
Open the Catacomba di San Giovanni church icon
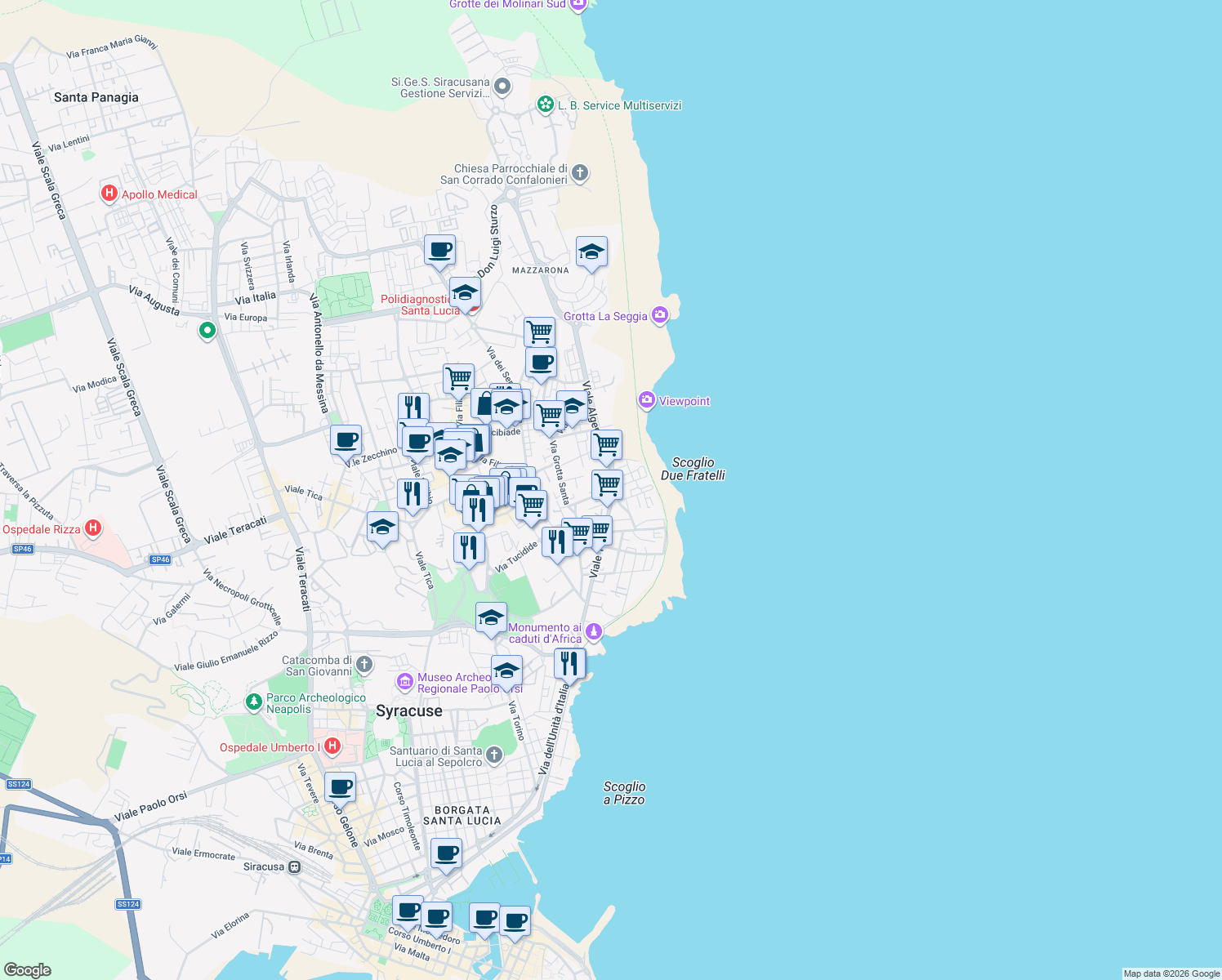(x=363, y=664)
